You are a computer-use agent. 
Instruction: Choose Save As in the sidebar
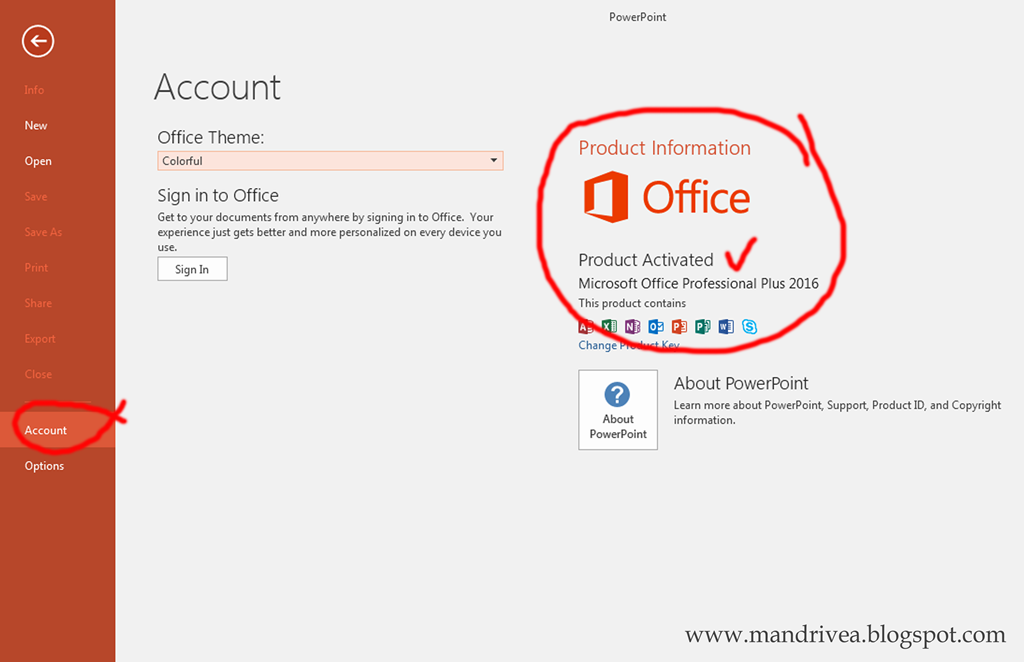(43, 232)
